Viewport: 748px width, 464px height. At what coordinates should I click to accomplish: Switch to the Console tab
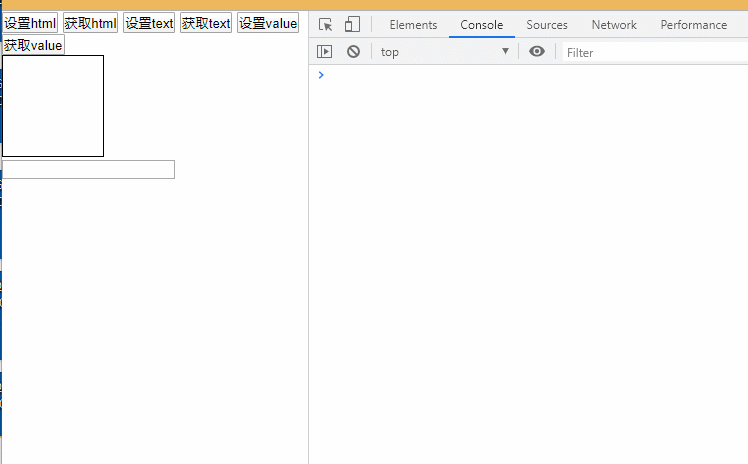point(481,25)
